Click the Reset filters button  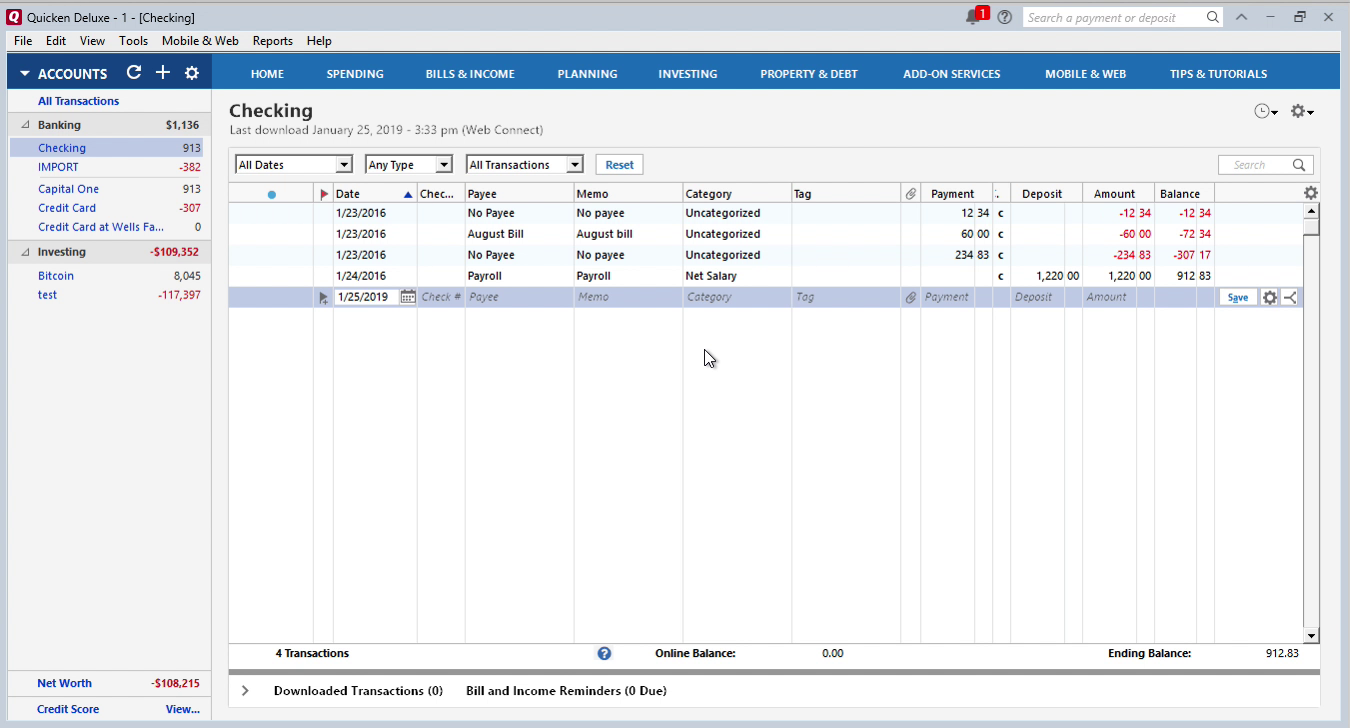(619, 165)
